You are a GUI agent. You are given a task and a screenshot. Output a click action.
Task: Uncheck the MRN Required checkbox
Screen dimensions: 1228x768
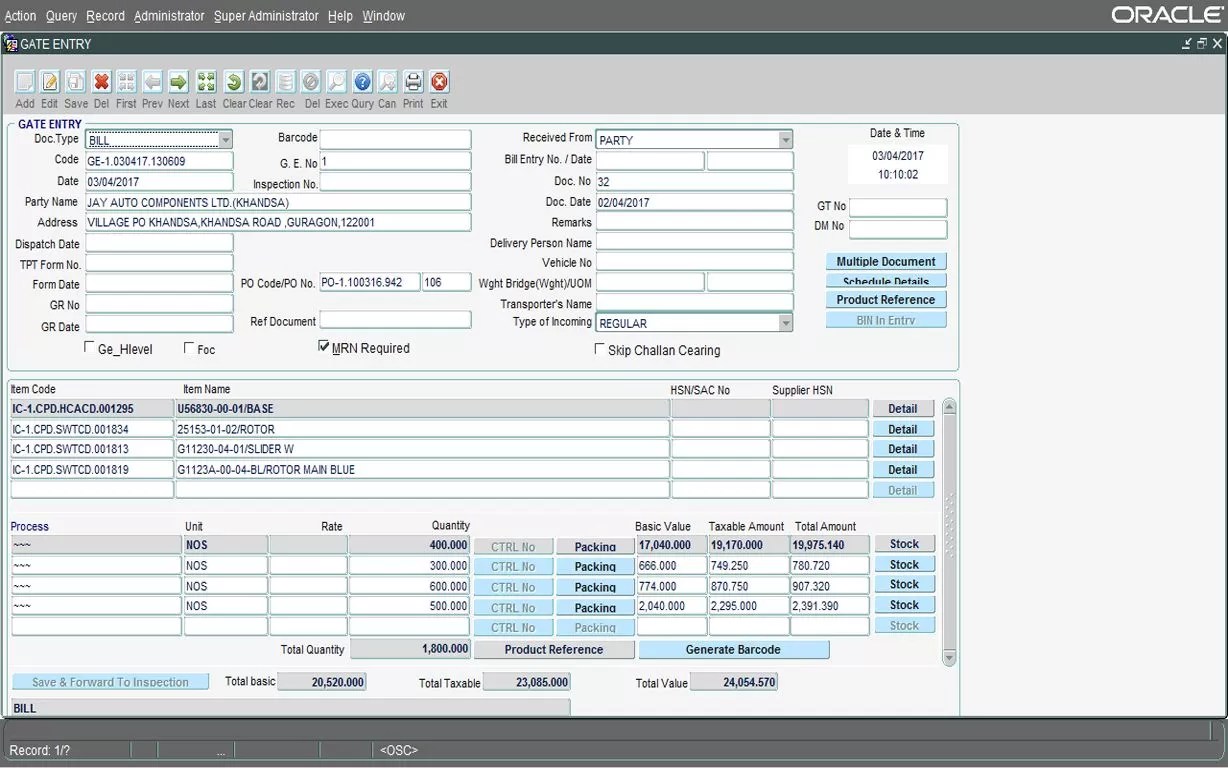[x=324, y=347]
